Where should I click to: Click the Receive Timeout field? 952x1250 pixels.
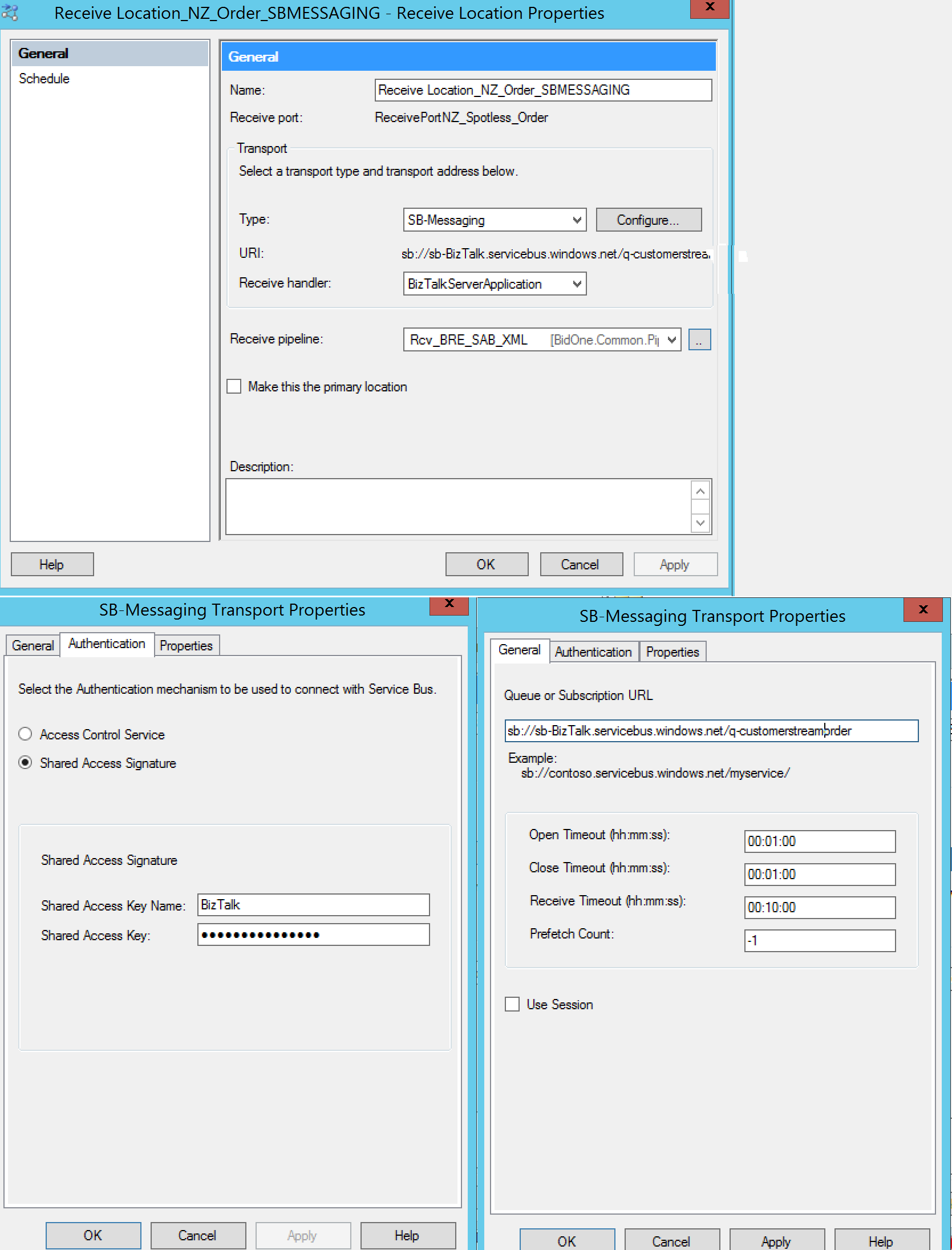coord(820,908)
